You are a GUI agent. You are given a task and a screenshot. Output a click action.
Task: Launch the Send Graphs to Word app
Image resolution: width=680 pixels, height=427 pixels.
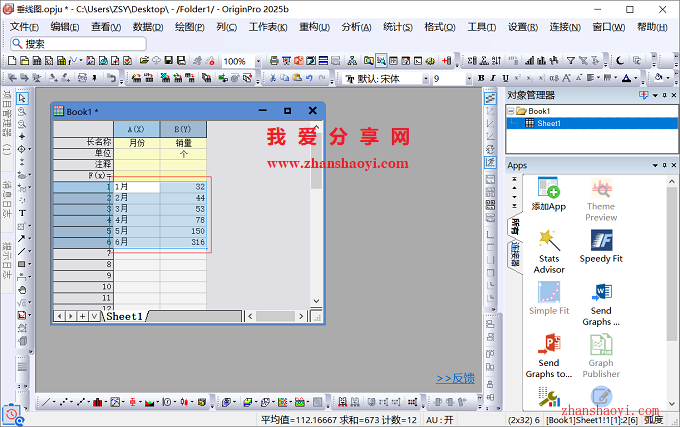pos(601,304)
